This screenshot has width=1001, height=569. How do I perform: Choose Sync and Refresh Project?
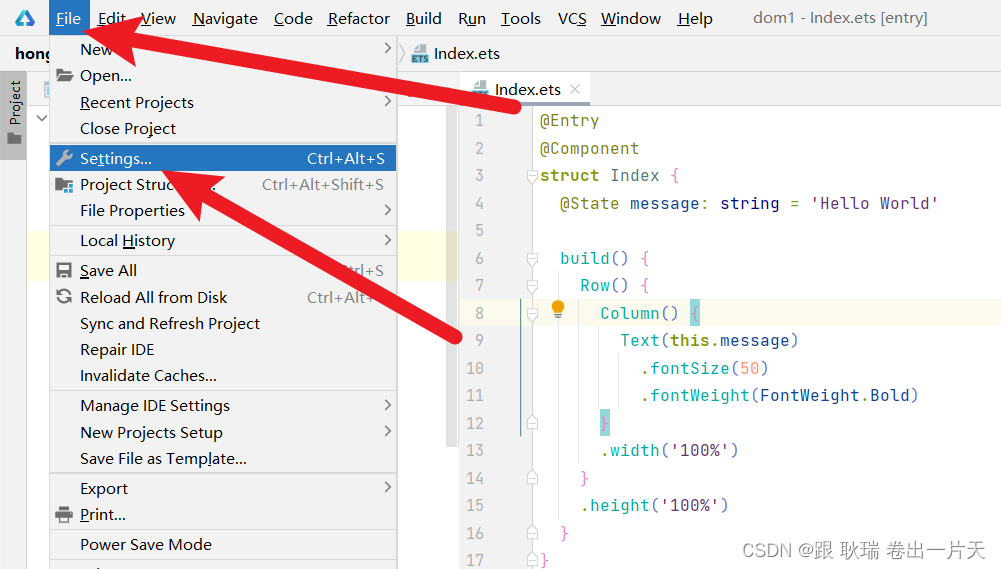[x=223, y=323]
